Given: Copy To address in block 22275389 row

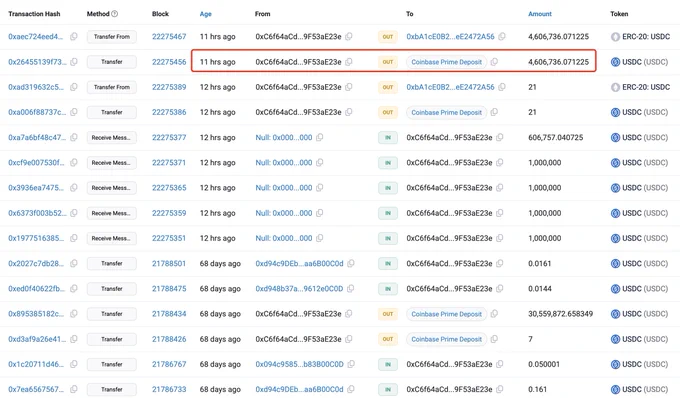Looking at the screenshot, I should click(502, 87).
